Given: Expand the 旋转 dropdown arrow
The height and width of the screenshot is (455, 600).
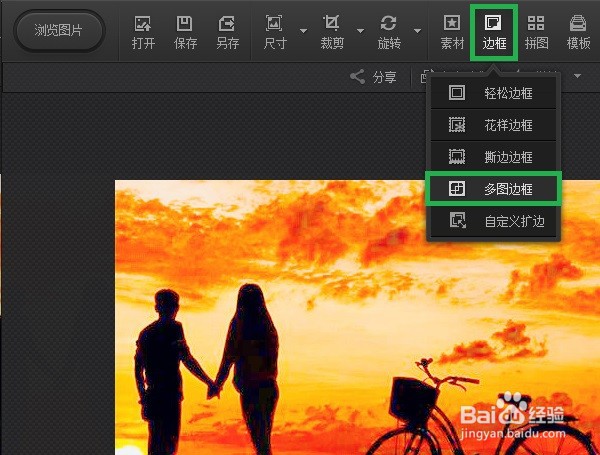Looking at the screenshot, I should [417, 31].
